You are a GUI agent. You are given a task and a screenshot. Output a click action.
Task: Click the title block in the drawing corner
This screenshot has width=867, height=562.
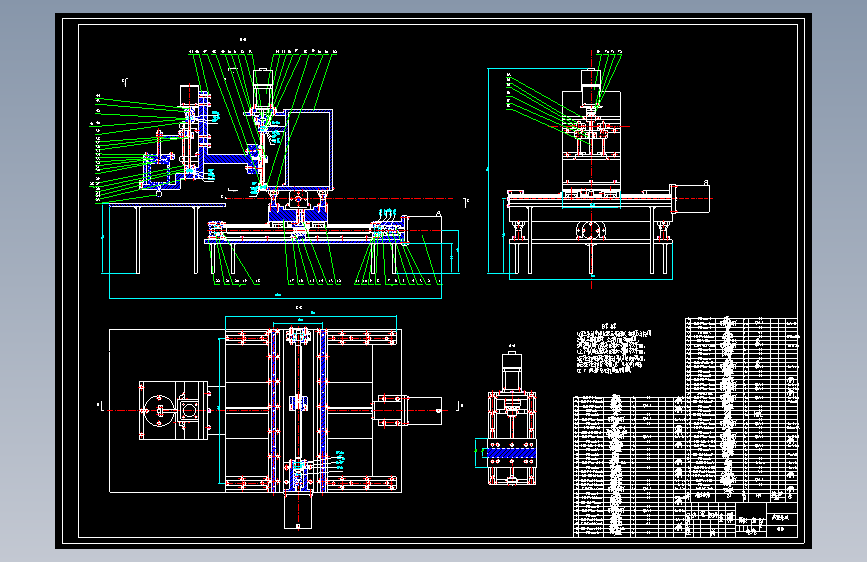click(x=742, y=519)
